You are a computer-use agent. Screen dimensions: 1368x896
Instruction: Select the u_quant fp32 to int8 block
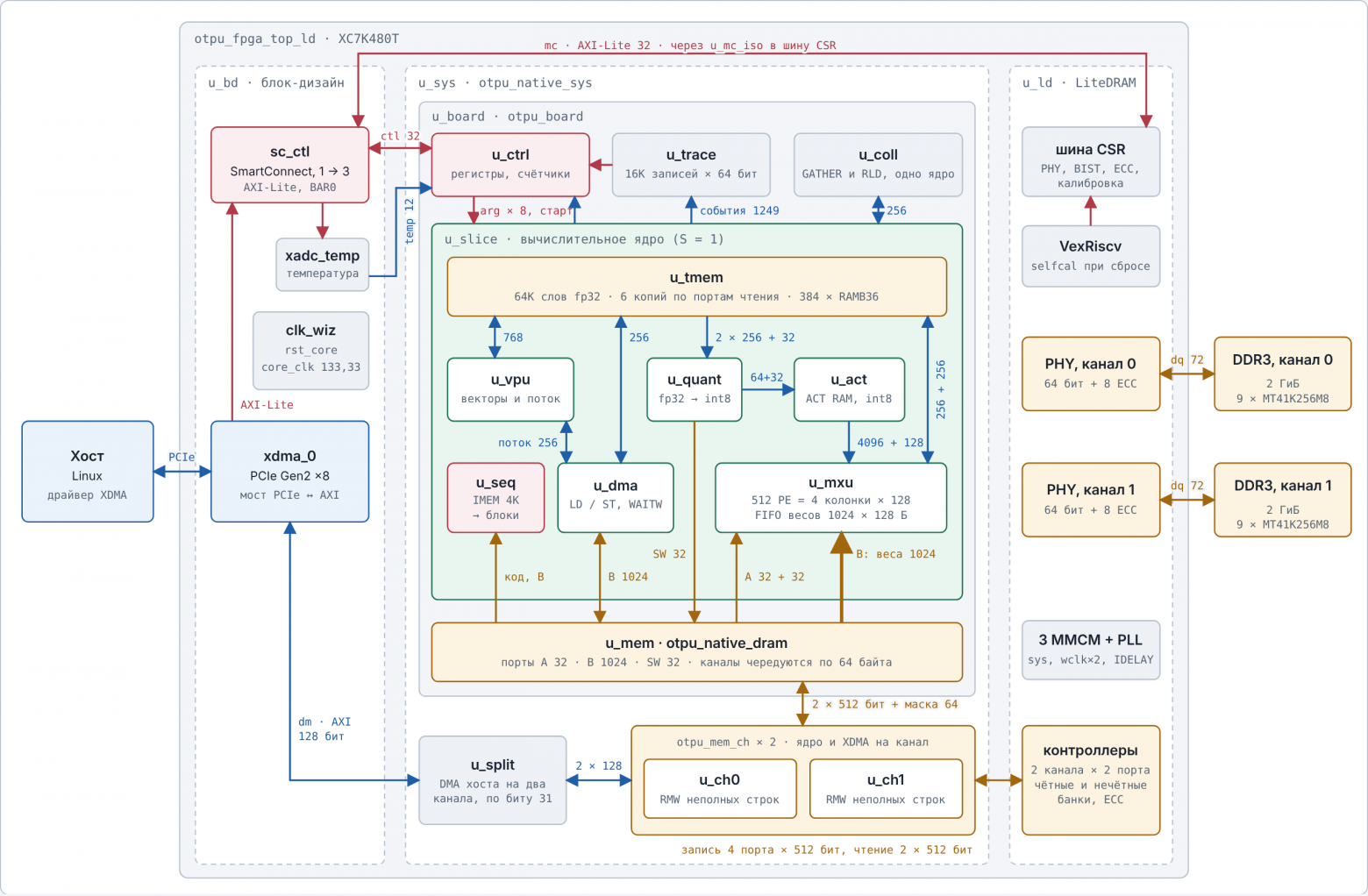point(695,389)
